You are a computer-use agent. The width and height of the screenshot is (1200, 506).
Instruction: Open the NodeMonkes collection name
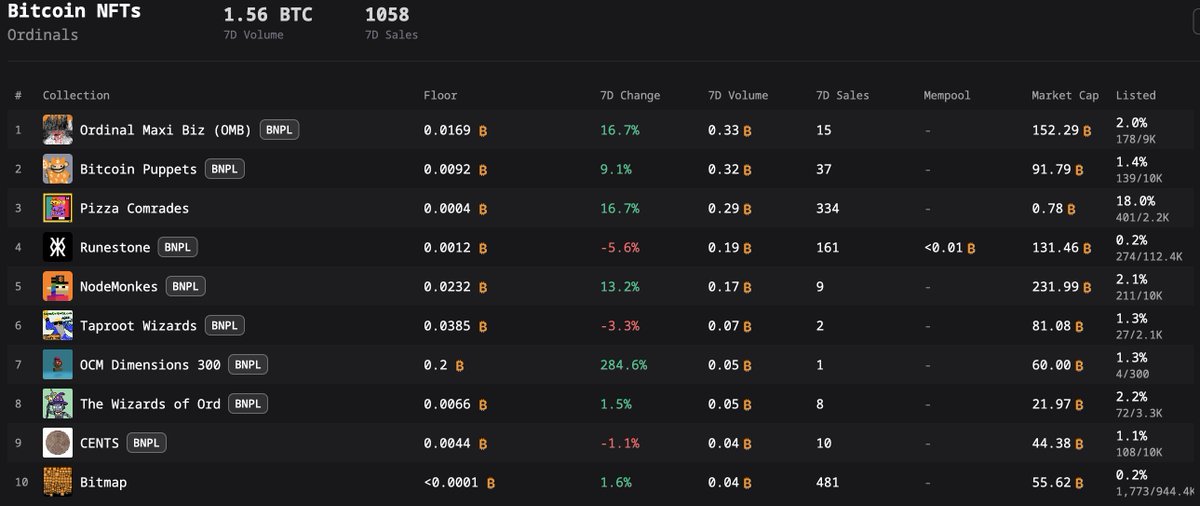pos(119,286)
